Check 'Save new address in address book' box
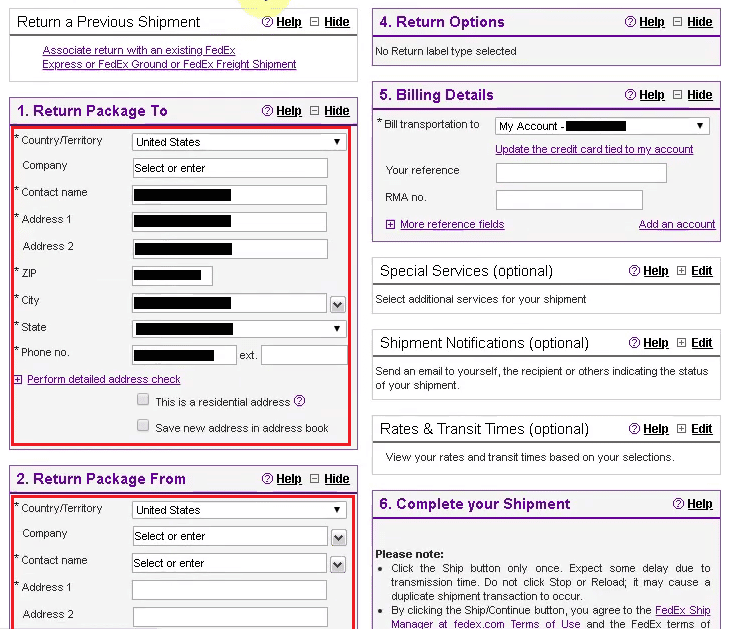The height and width of the screenshot is (629, 733). pos(143,425)
